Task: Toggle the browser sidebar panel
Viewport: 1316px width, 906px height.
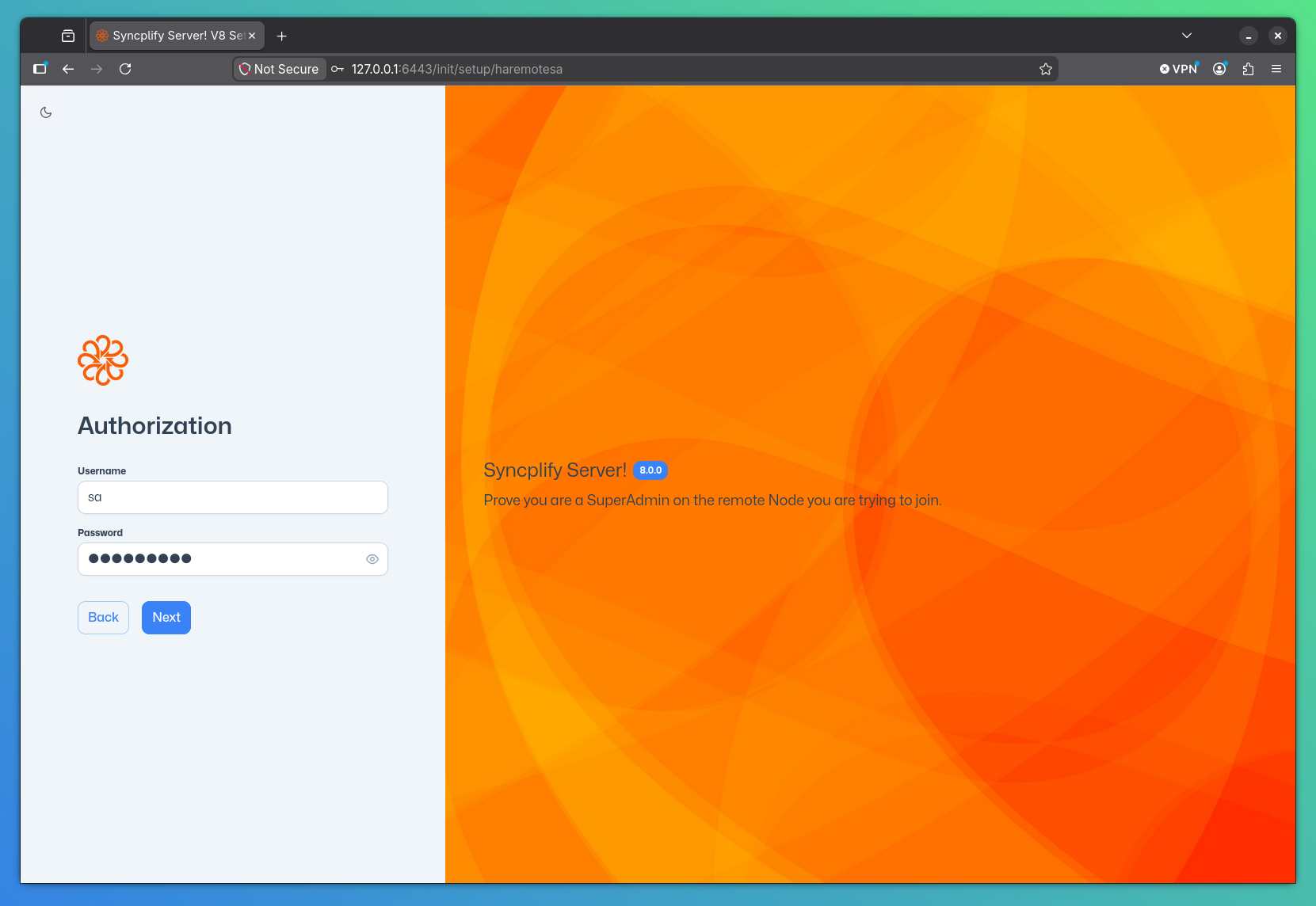Action: (x=40, y=69)
